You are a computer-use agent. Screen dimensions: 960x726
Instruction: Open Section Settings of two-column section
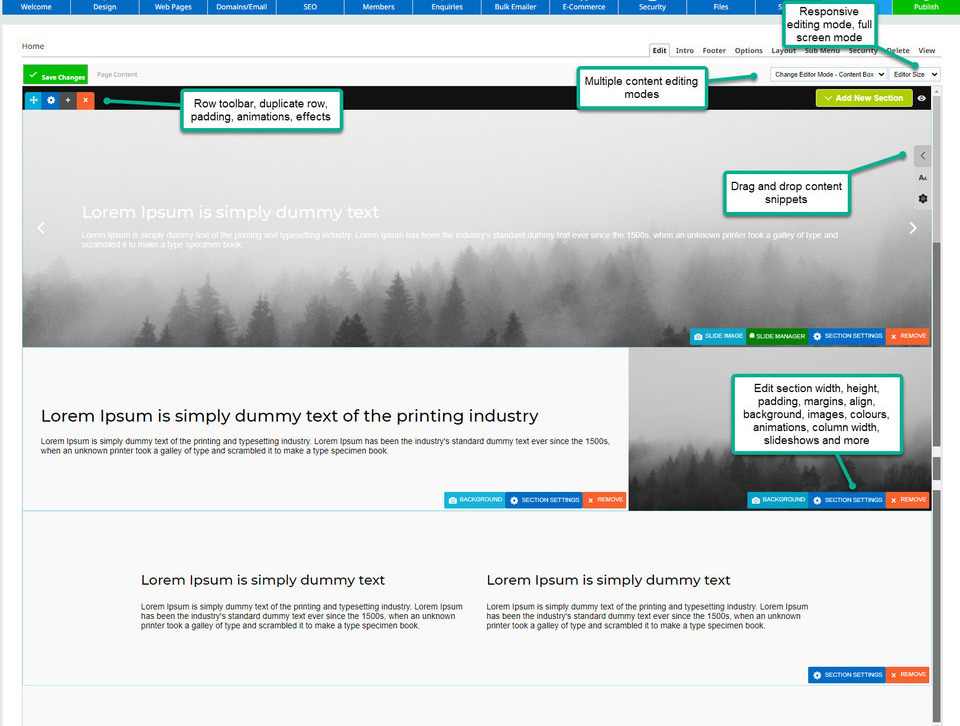tap(847, 675)
